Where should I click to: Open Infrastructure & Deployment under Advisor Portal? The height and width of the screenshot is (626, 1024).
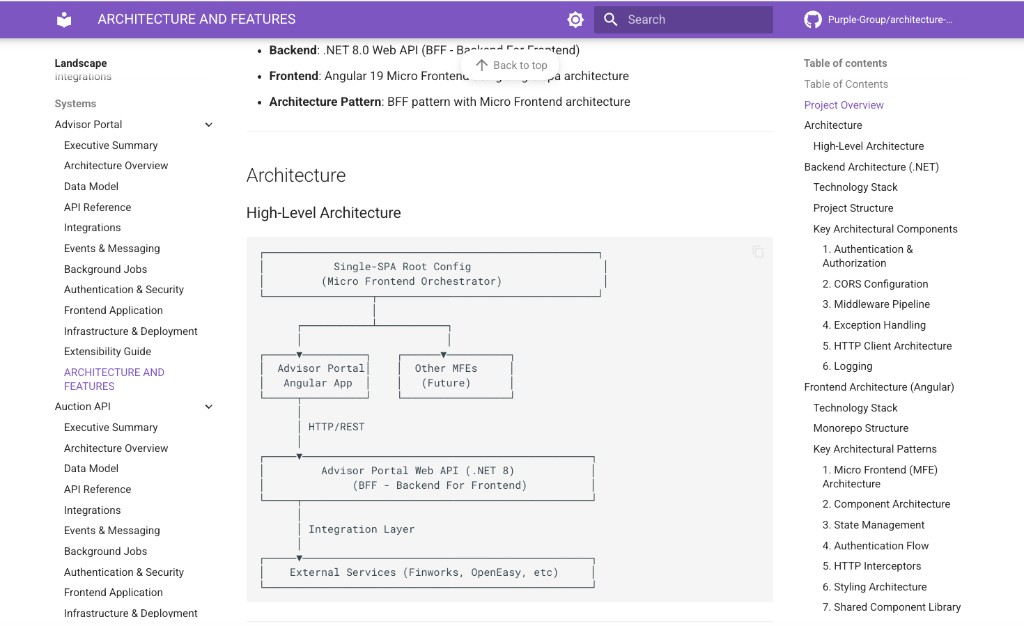[x=131, y=331]
